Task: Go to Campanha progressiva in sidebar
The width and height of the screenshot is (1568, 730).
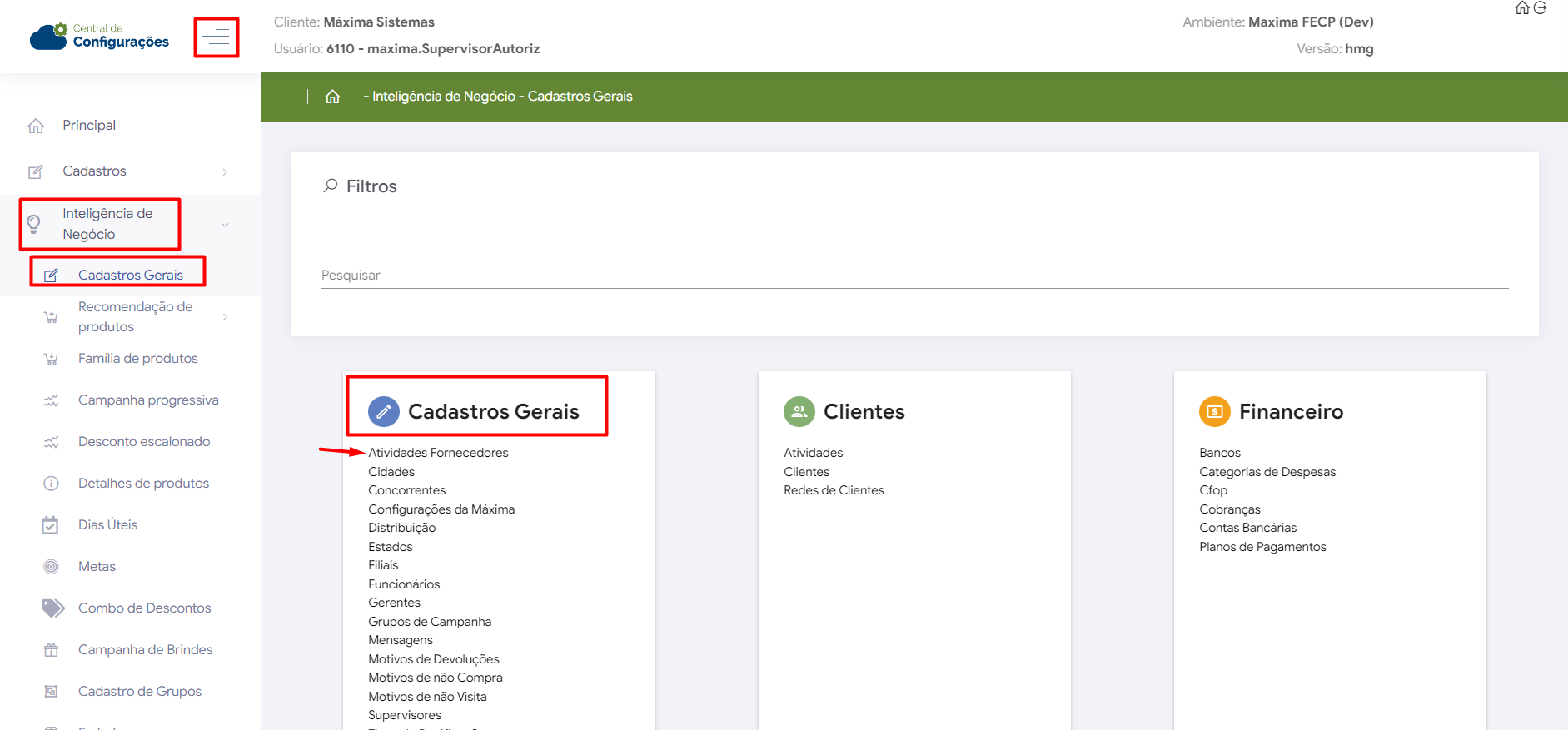Action: click(x=148, y=400)
